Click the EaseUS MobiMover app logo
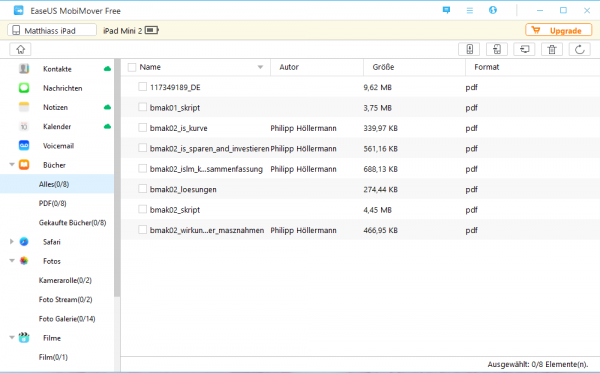 point(18,11)
